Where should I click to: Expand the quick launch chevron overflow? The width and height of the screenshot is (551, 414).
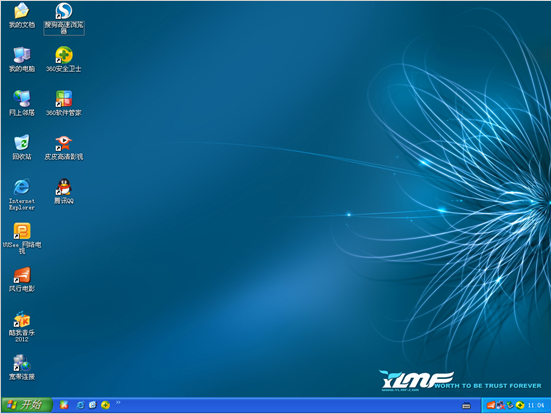click(118, 402)
